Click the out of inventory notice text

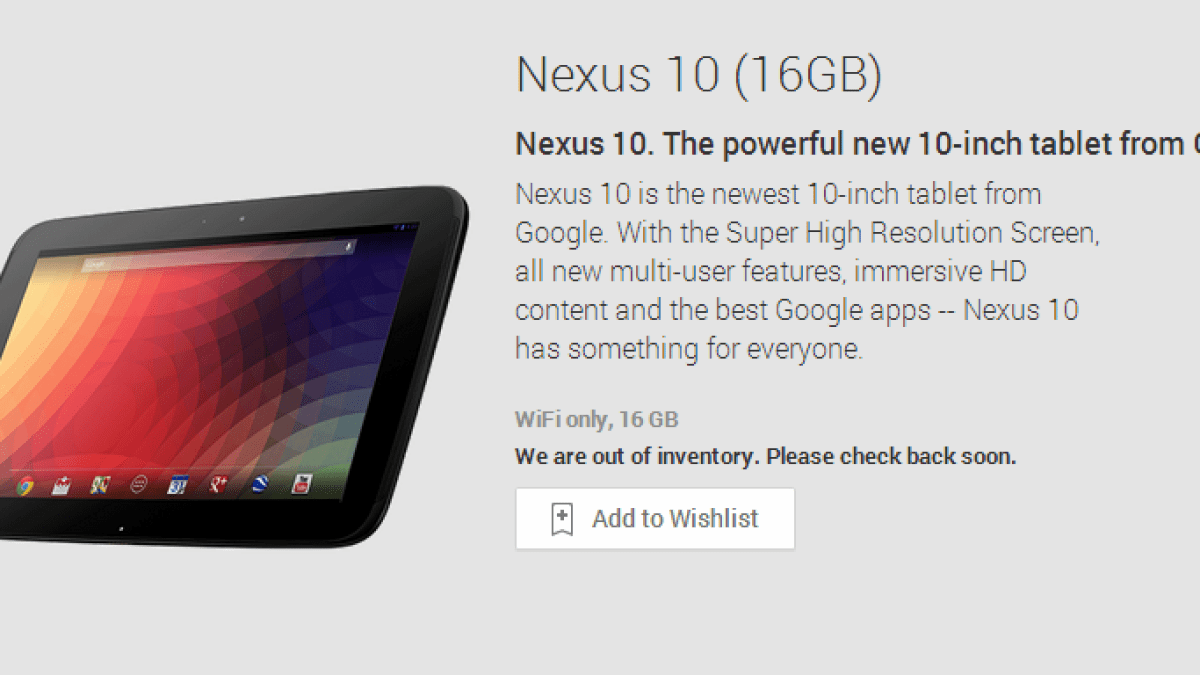click(765, 457)
